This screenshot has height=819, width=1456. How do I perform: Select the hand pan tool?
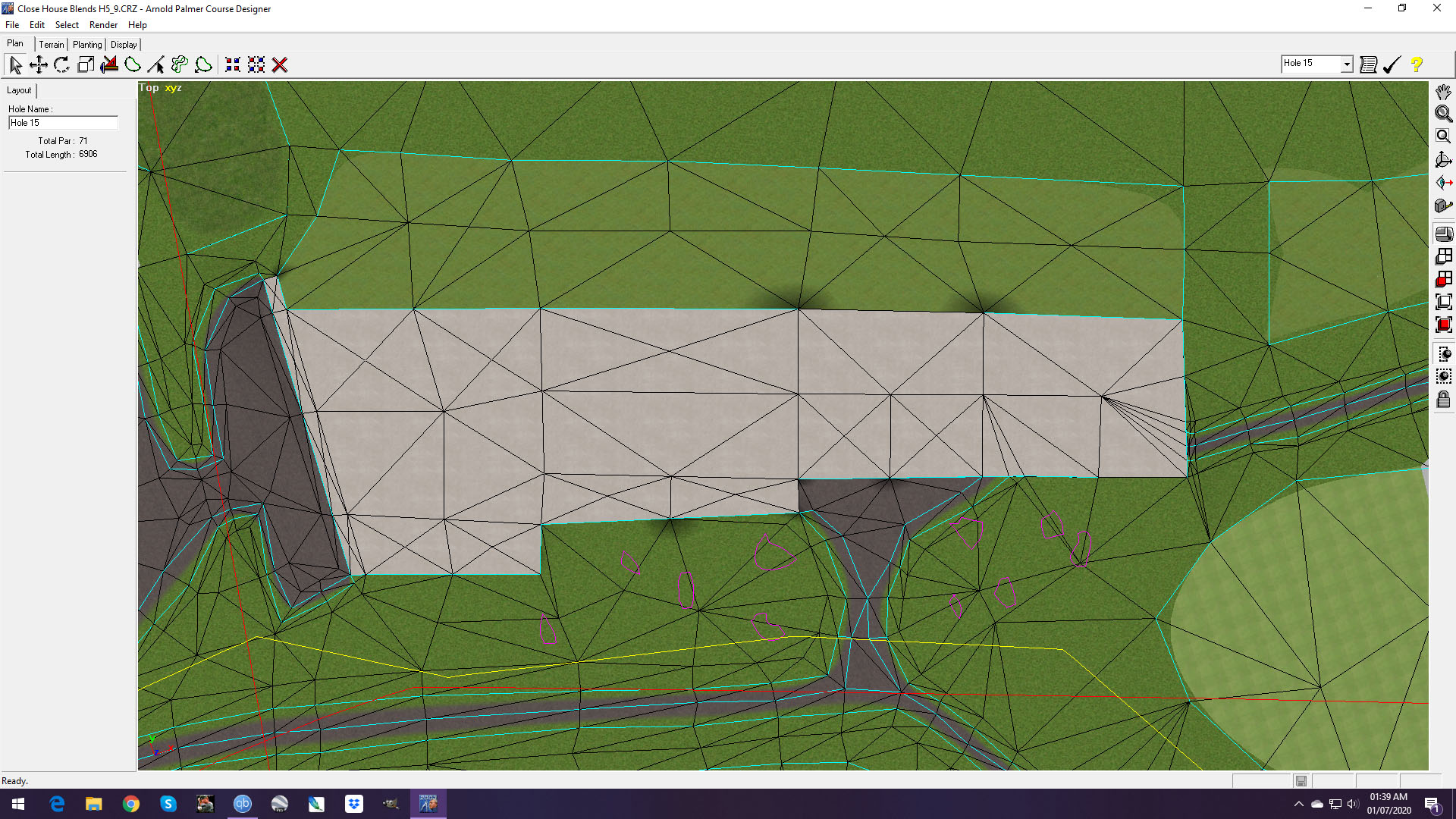[1443, 92]
